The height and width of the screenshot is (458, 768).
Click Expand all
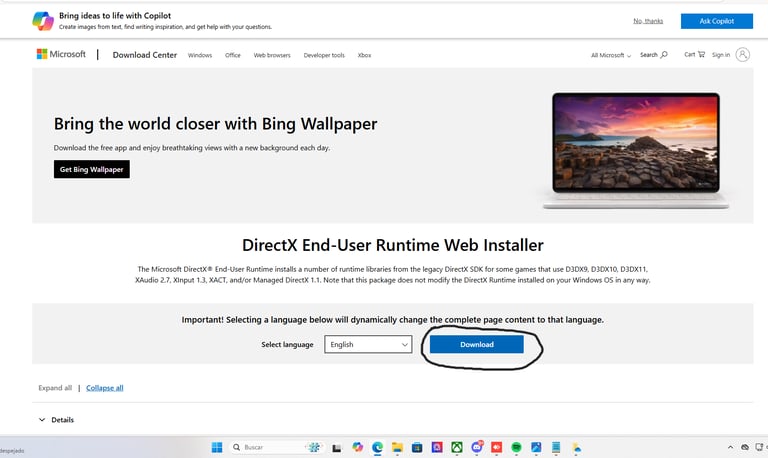(x=55, y=388)
